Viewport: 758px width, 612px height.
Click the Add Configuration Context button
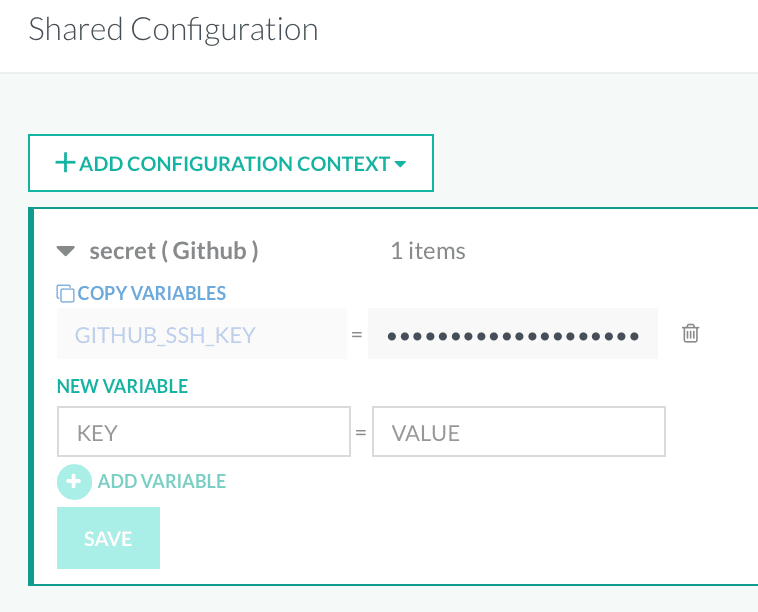pyautogui.click(x=231, y=163)
